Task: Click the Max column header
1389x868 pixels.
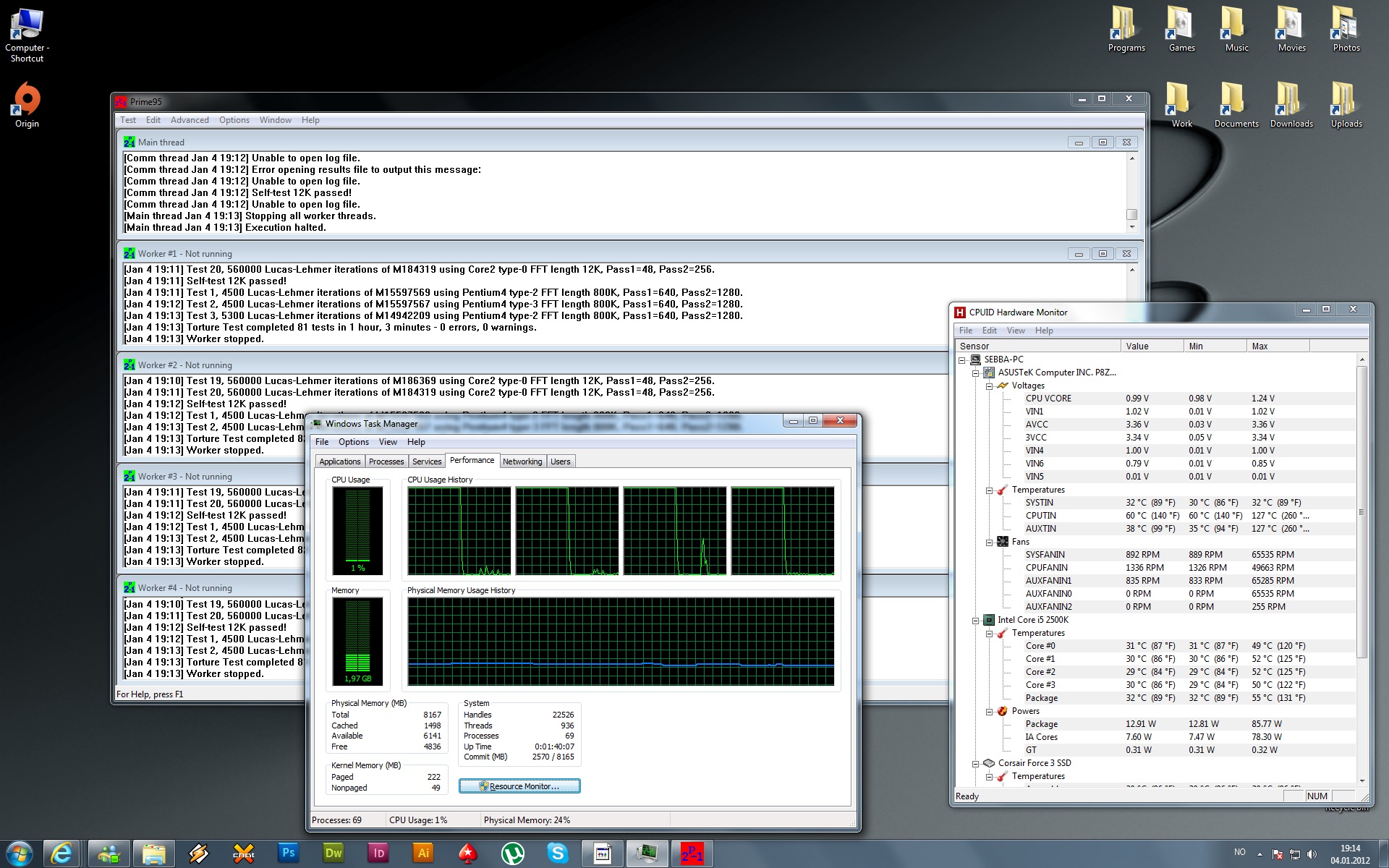Action: click(x=1278, y=346)
